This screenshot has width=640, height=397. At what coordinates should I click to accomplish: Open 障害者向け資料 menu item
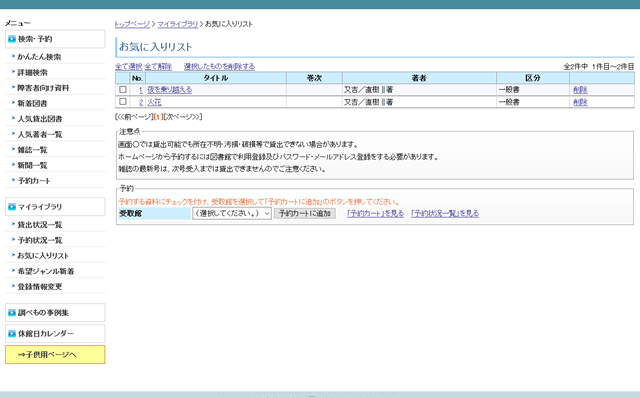click(43, 88)
